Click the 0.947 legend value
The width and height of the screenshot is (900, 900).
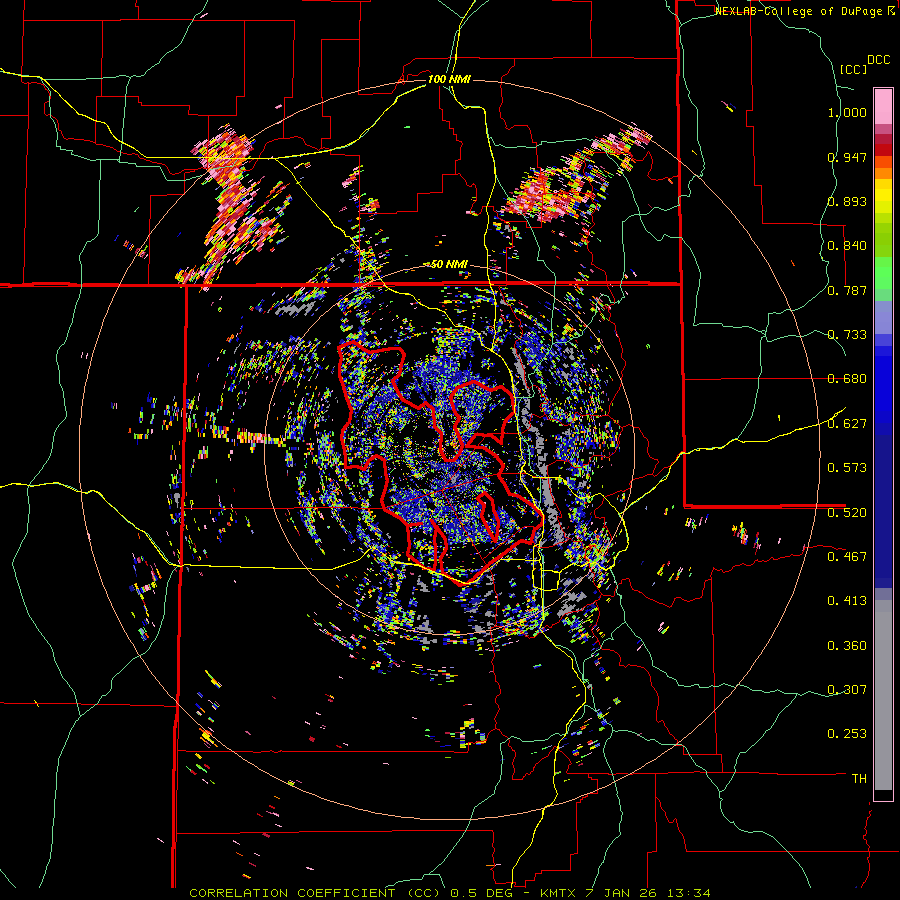(847, 157)
